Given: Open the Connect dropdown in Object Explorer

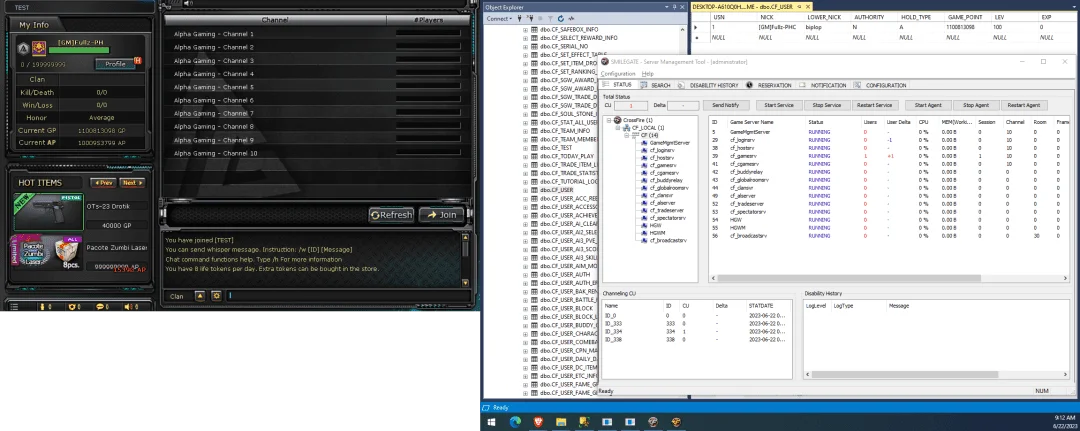Looking at the screenshot, I should click(x=499, y=19).
